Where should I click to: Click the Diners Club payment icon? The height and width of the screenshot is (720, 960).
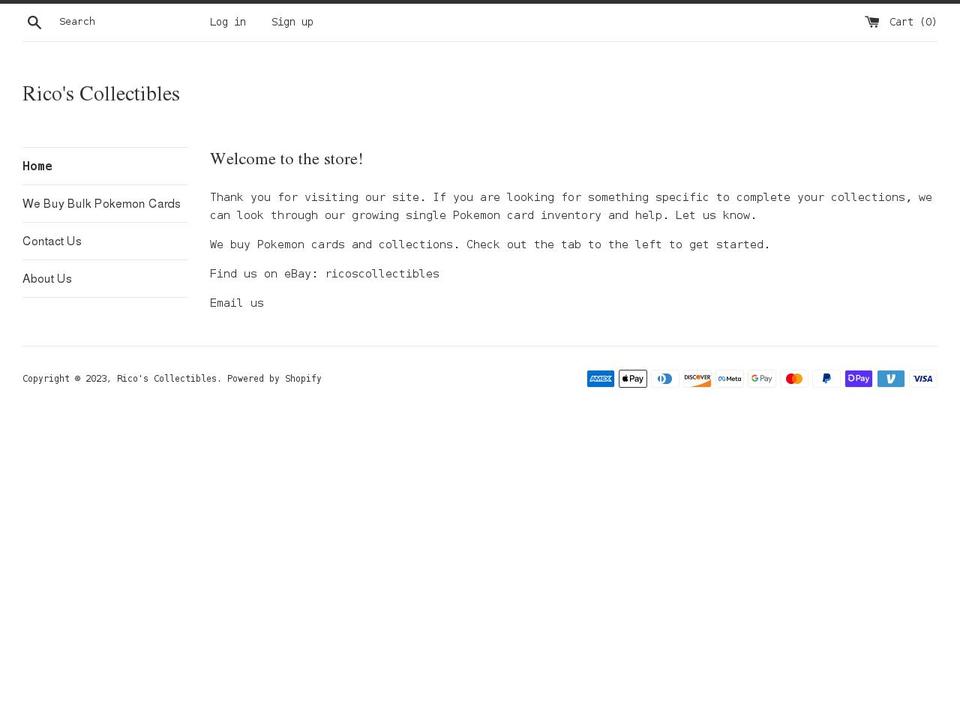click(x=665, y=378)
